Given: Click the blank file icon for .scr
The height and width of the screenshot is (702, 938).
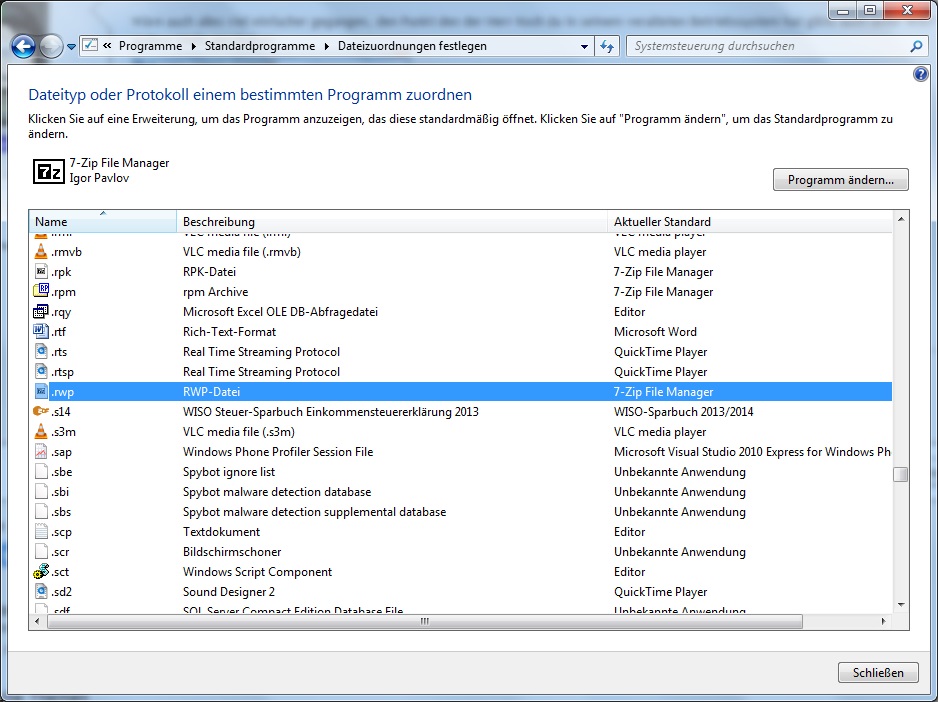Looking at the screenshot, I should point(40,552).
